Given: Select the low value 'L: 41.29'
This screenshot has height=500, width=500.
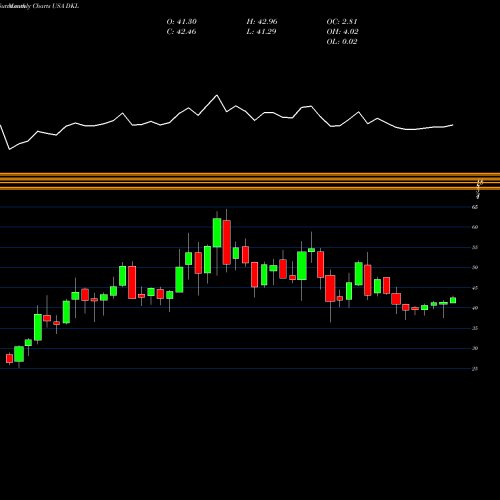Looking at the screenshot, I should (262, 32).
